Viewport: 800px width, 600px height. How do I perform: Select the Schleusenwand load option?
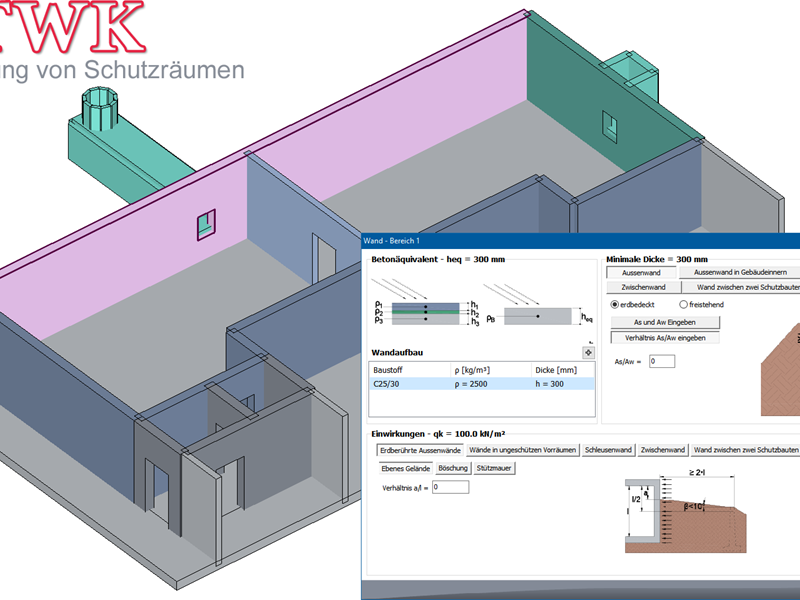pyautogui.click(x=608, y=451)
